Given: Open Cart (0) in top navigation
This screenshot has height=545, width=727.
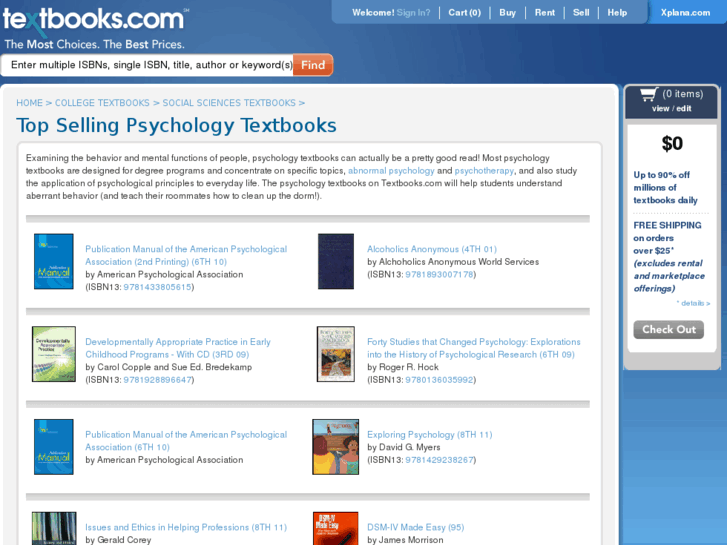Looking at the screenshot, I should tap(464, 13).
